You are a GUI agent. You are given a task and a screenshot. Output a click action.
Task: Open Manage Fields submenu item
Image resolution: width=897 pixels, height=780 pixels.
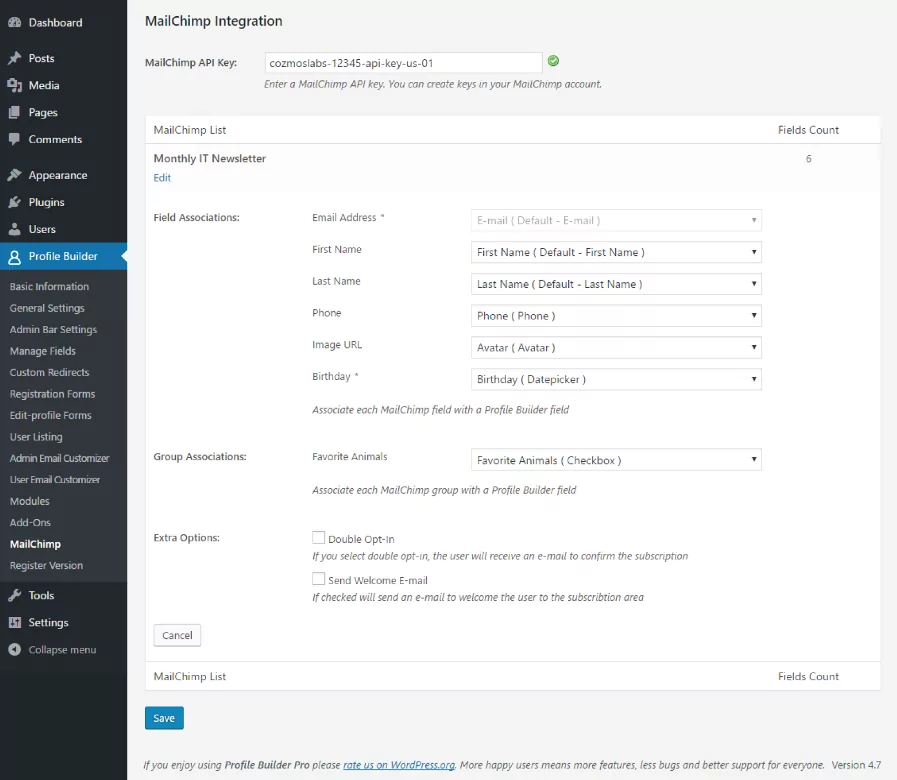pos(43,351)
